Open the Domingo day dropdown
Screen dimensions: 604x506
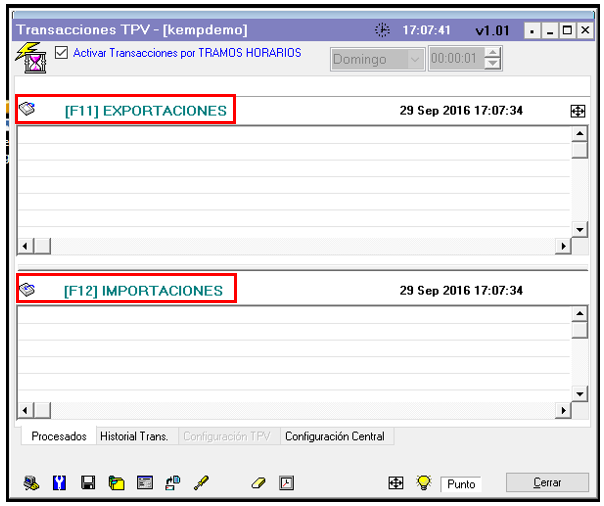[x=416, y=60]
